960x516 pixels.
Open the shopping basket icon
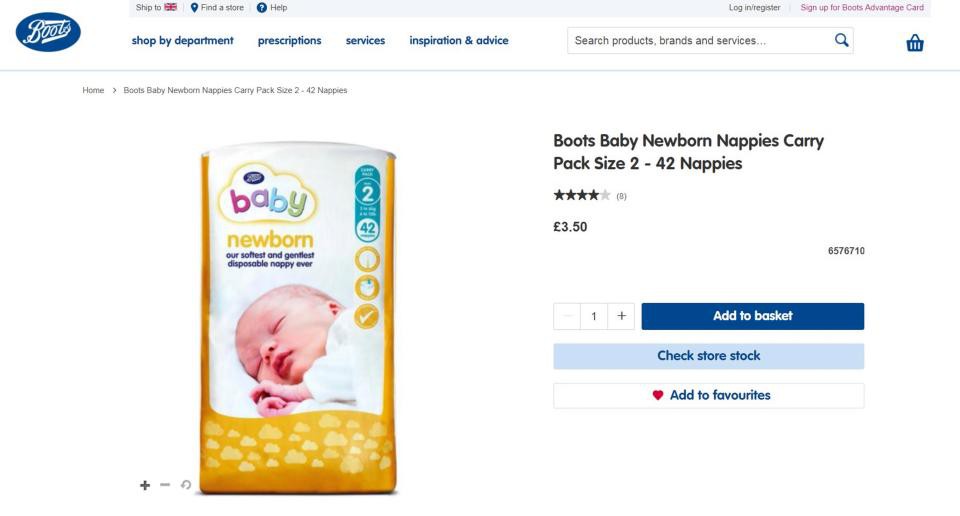pyautogui.click(x=914, y=43)
